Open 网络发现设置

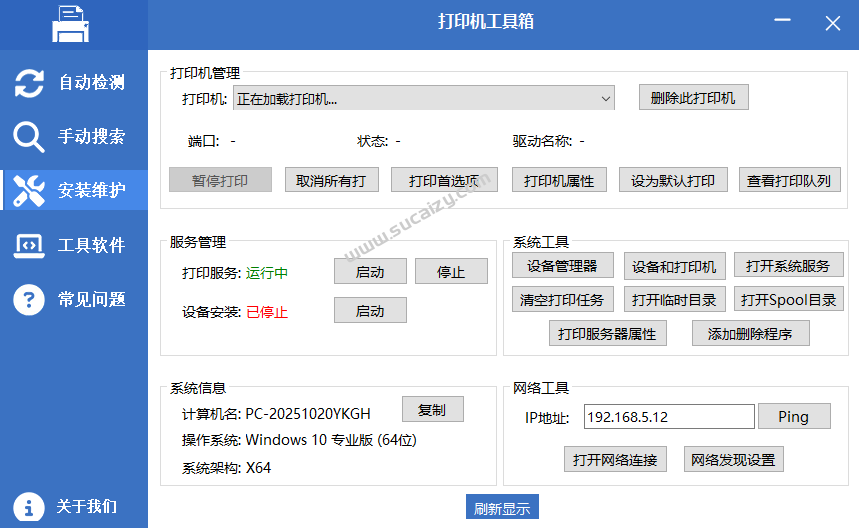pyautogui.click(x=734, y=459)
